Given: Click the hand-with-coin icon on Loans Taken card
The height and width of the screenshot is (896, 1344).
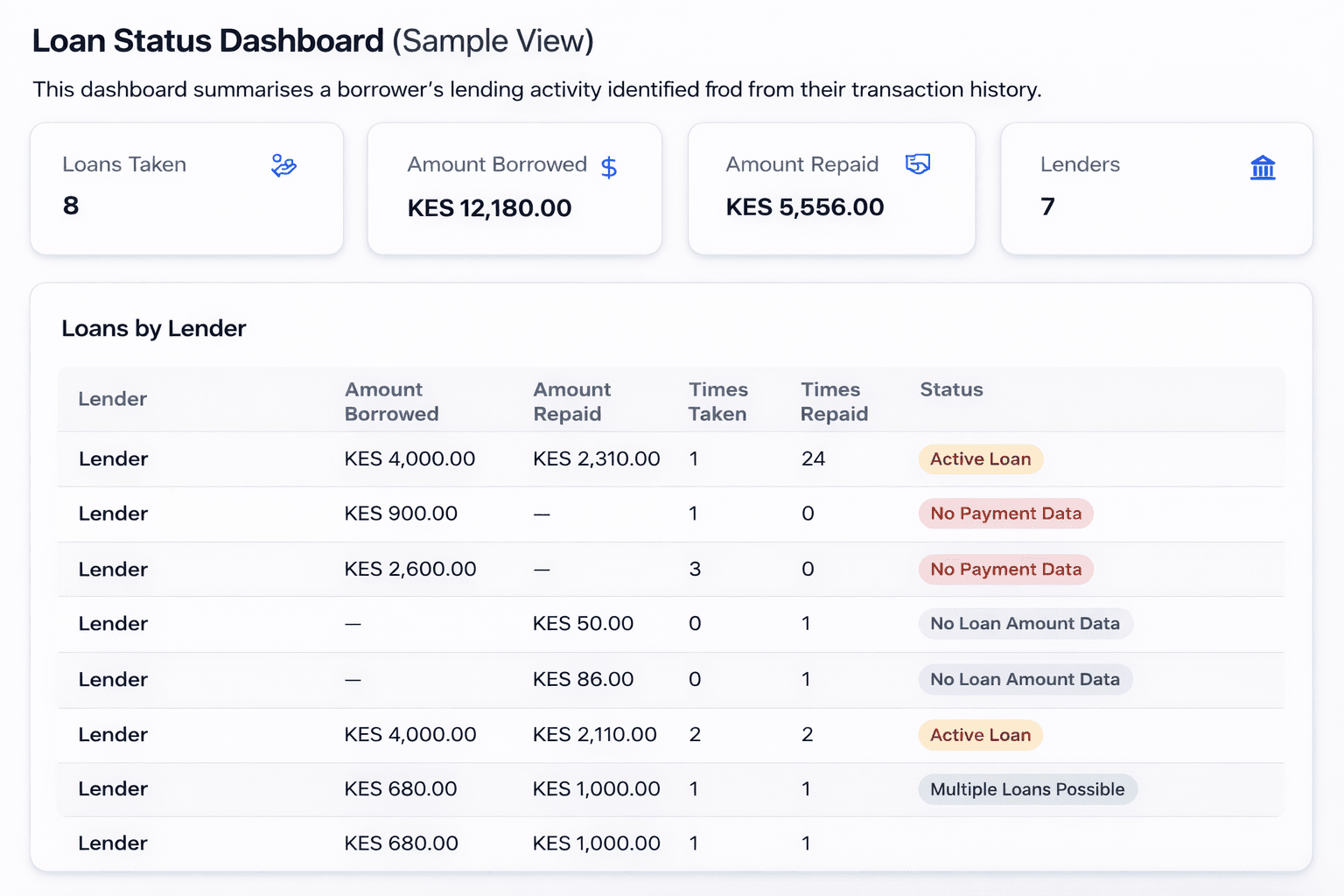Looking at the screenshot, I should click(283, 164).
